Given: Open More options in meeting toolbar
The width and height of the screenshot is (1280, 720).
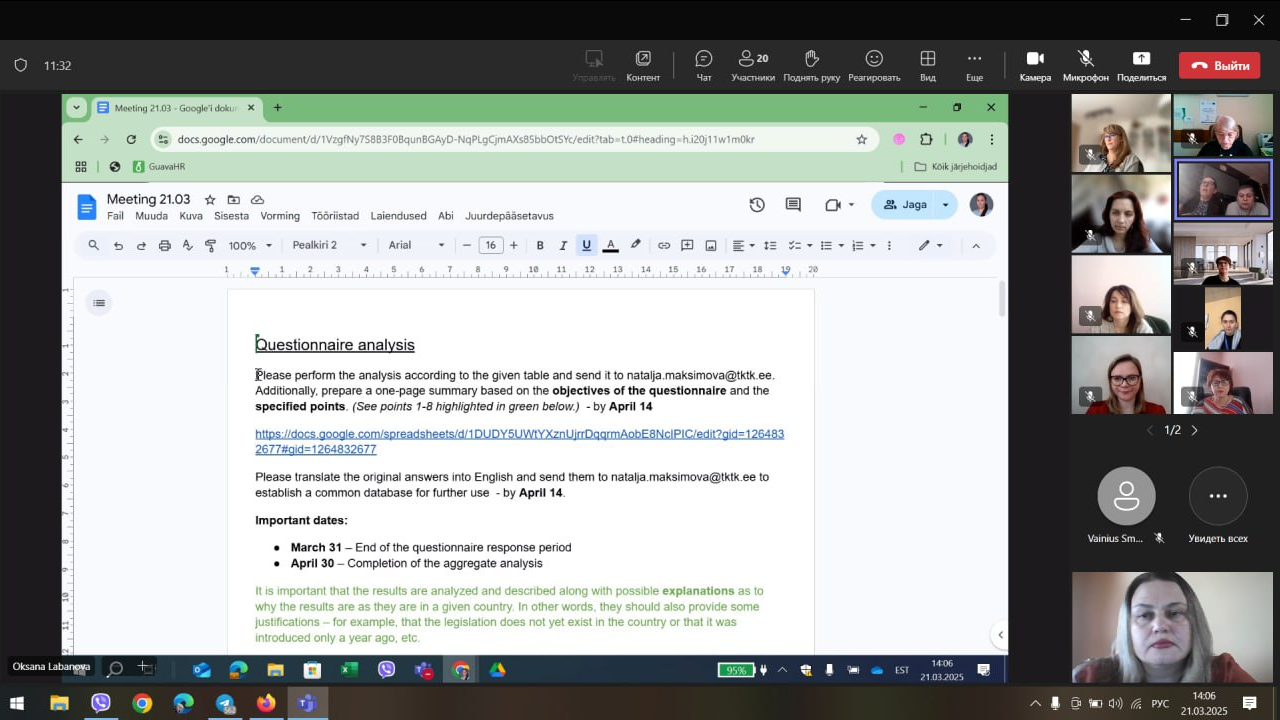Looking at the screenshot, I should point(974,65).
